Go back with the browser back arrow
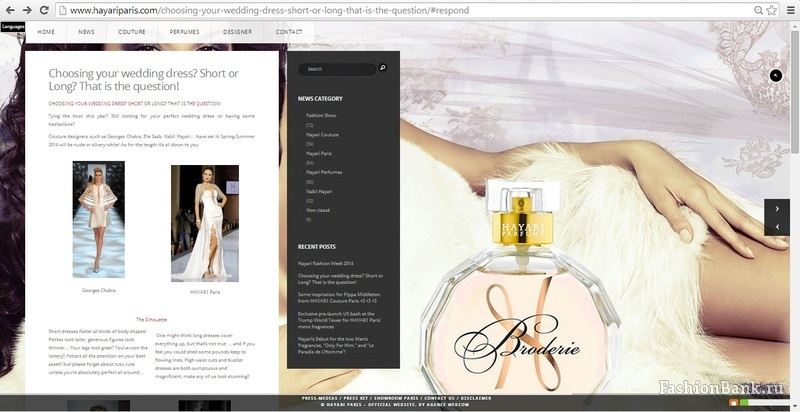The width and height of the screenshot is (800, 412). 10,10
